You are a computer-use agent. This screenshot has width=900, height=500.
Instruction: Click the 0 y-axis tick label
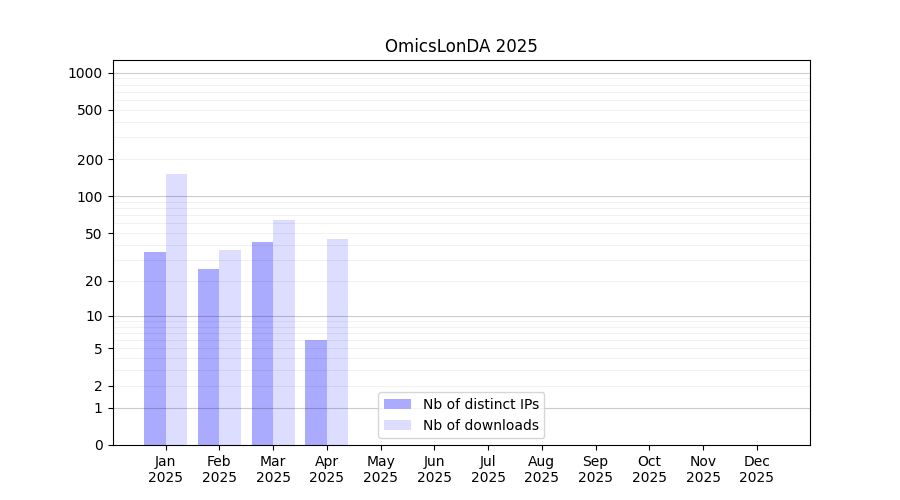pos(98,445)
